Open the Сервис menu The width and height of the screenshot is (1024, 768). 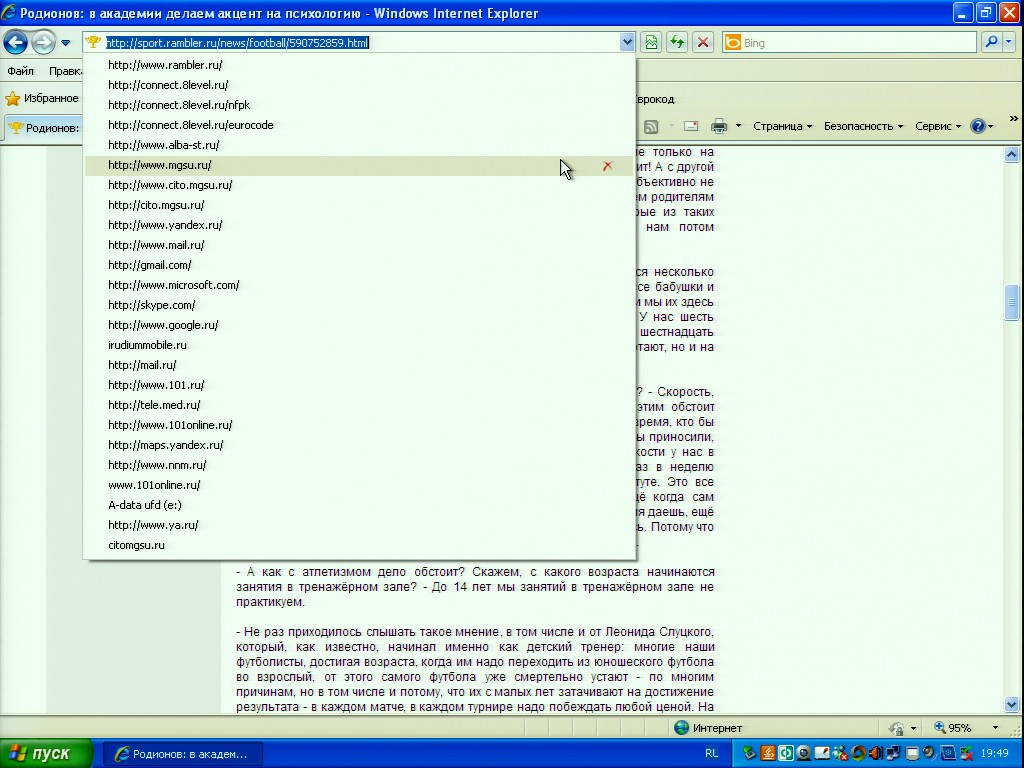point(938,126)
